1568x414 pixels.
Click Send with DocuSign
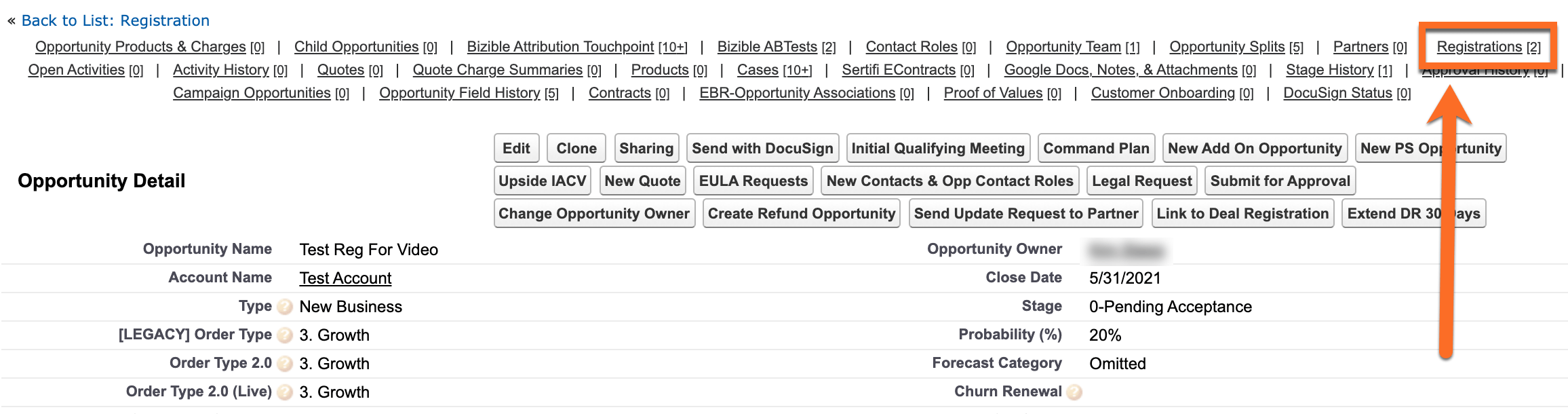coord(762,148)
